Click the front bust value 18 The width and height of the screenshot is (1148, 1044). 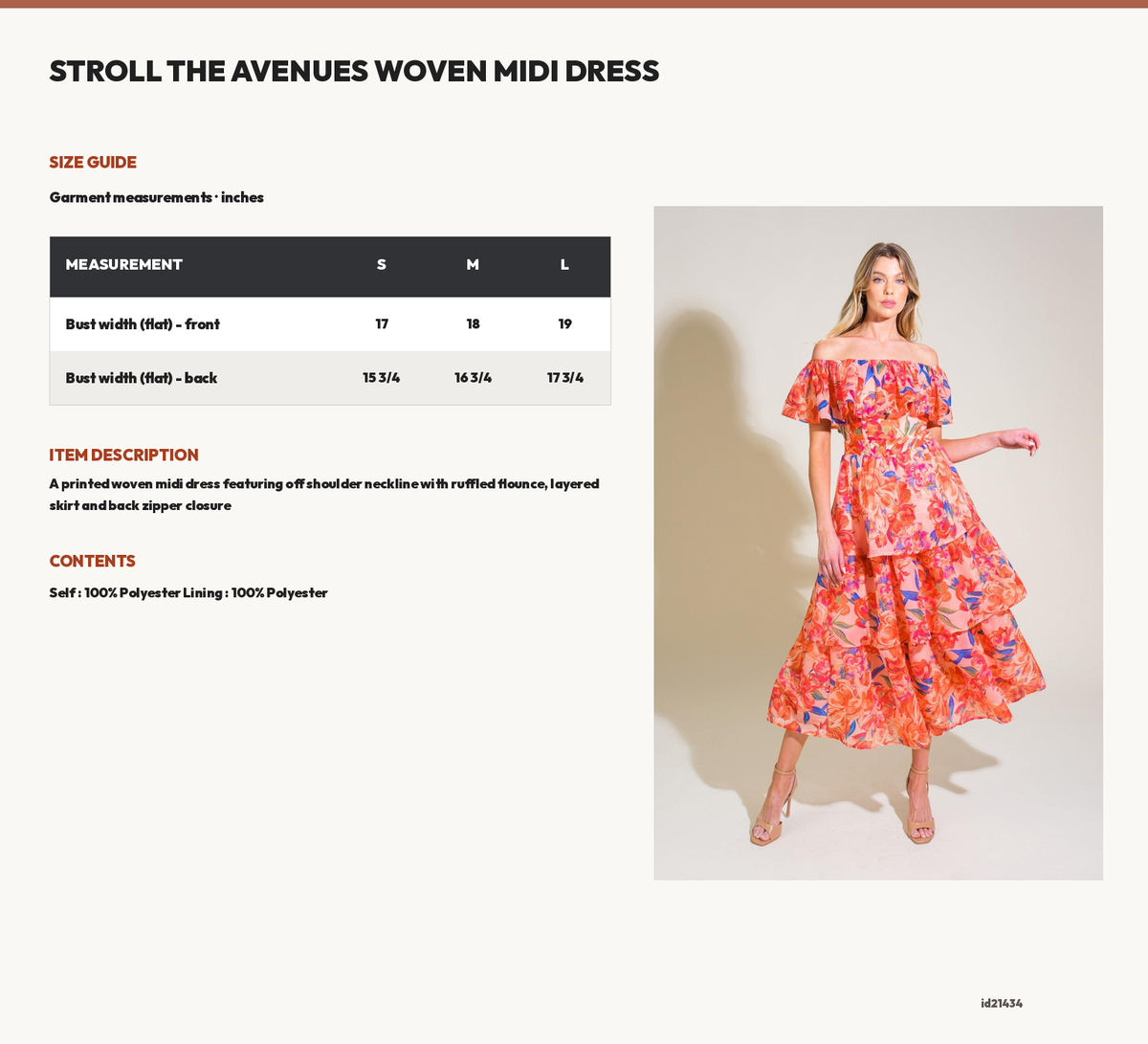pos(473,324)
